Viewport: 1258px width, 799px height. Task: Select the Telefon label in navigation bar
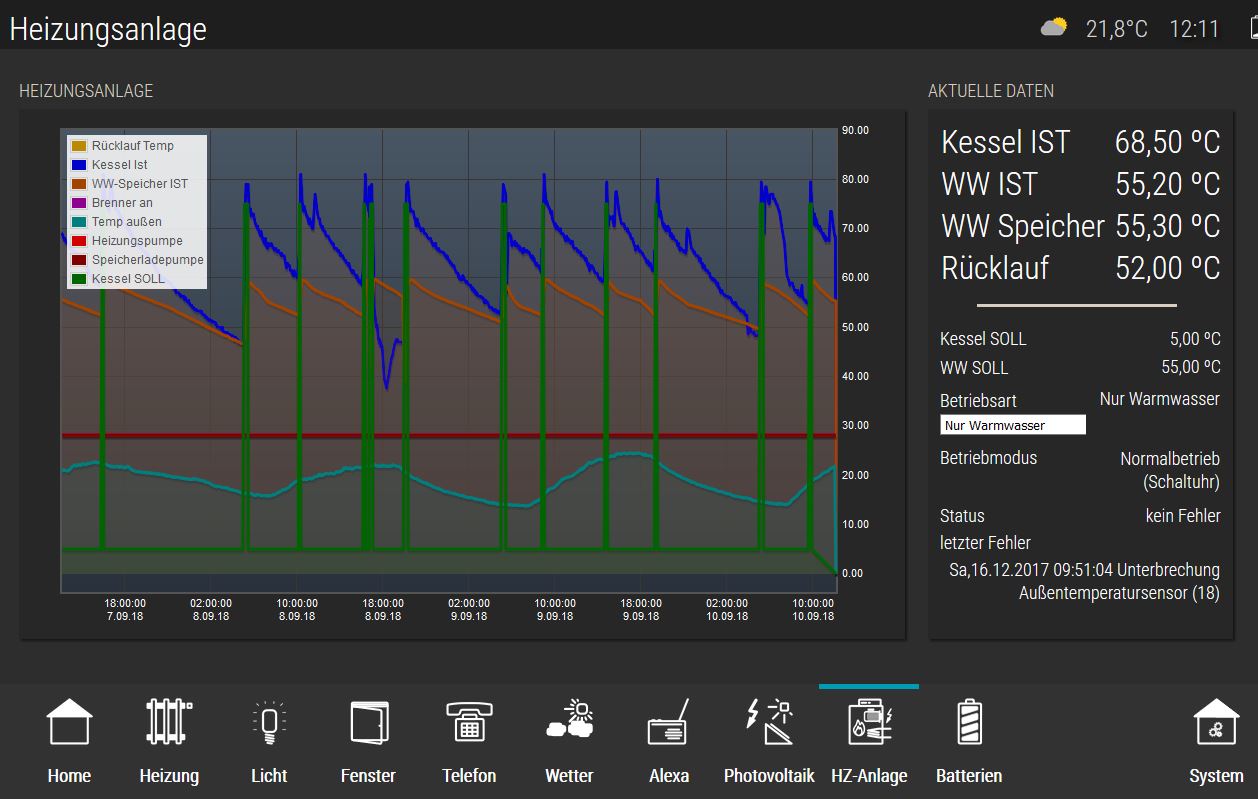click(x=469, y=776)
